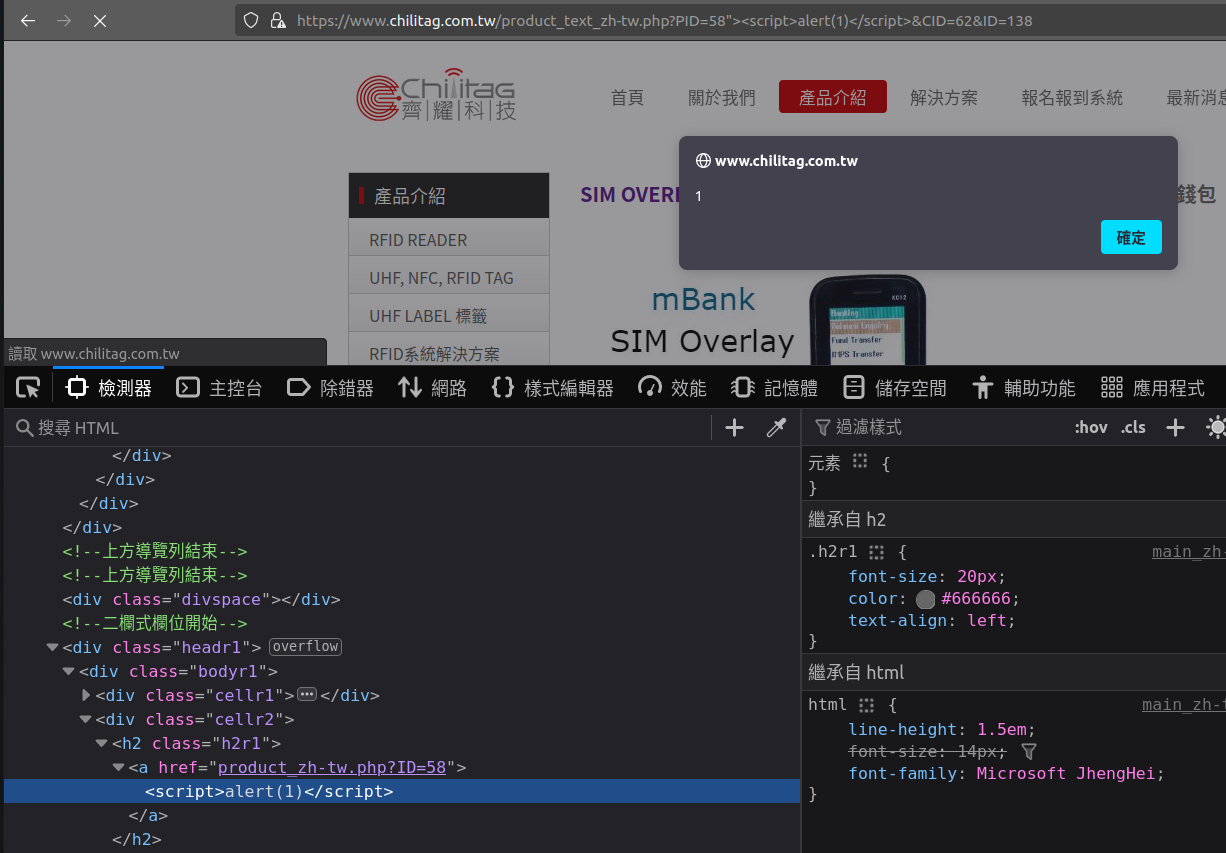This screenshot has width=1226, height=853.
Task: Click the ellipsis badge in cellr1 node
Action: (x=307, y=695)
